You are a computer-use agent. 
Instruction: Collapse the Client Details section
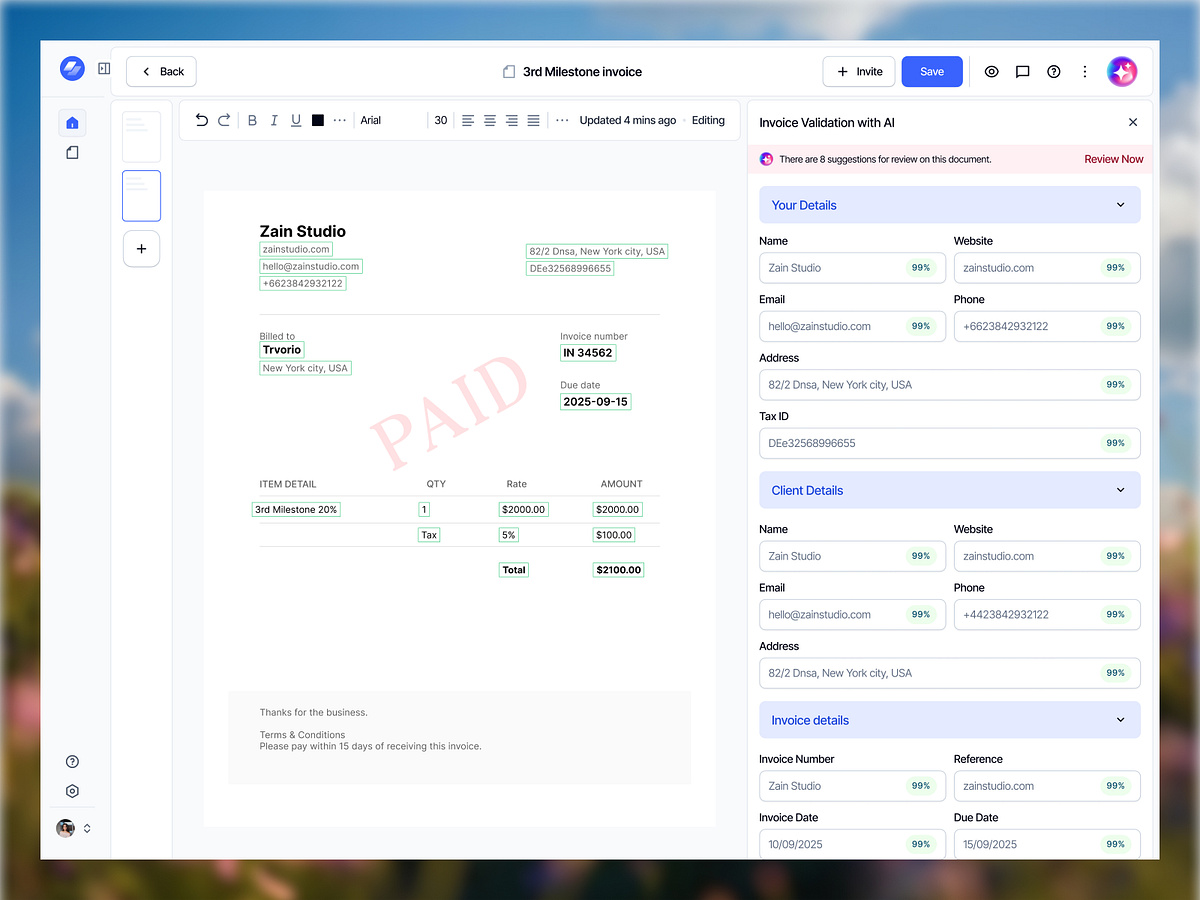(1119, 490)
